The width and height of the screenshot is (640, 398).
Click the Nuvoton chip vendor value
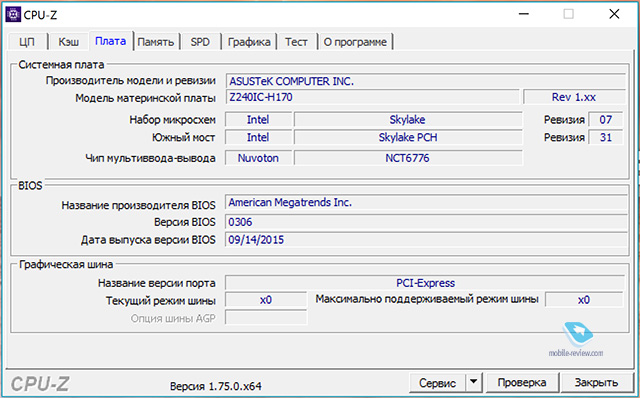coord(258,158)
